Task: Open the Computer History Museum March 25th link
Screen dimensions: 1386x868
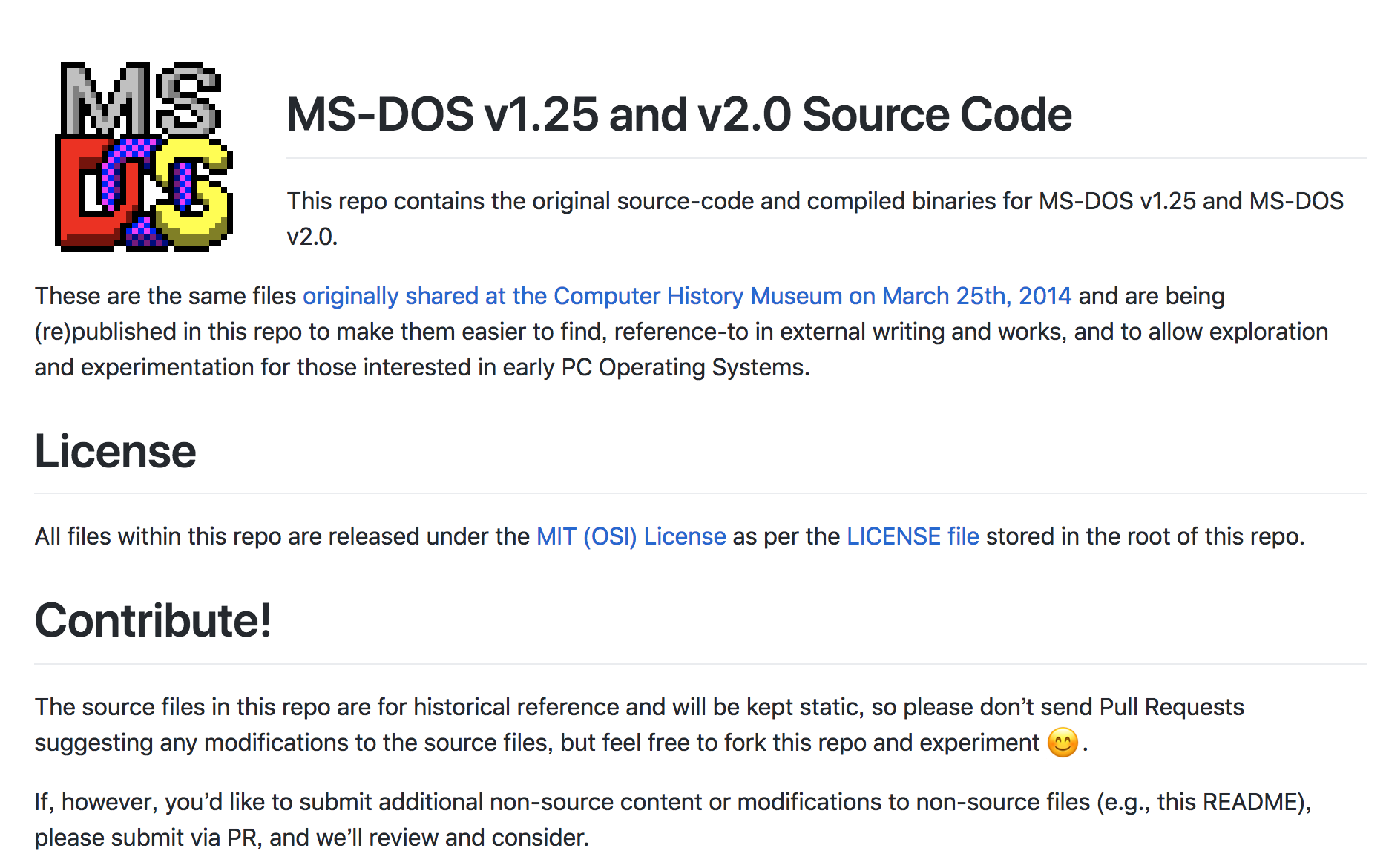Action: click(687, 296)
